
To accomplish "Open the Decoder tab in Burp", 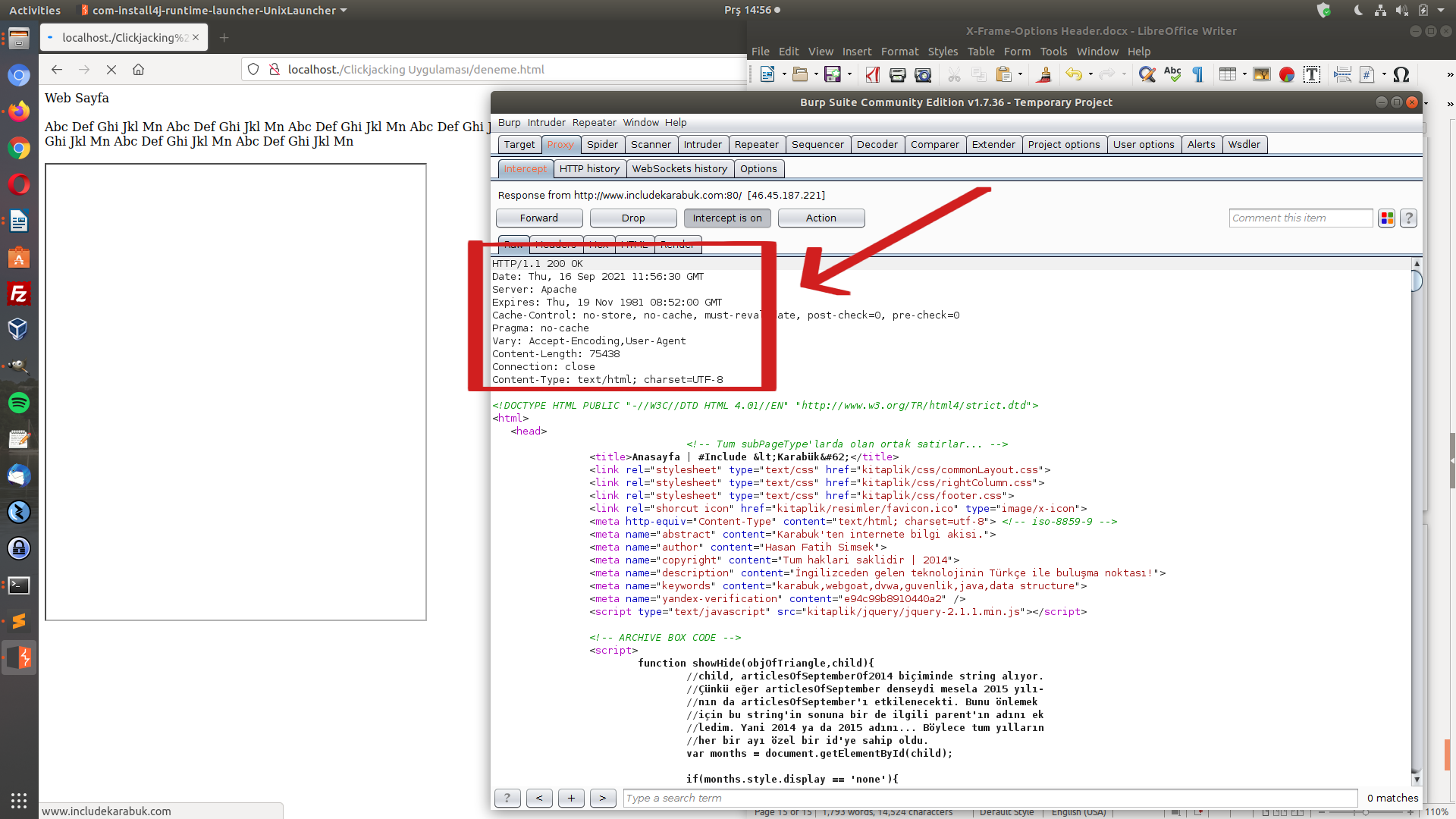I will pos(877,144).
